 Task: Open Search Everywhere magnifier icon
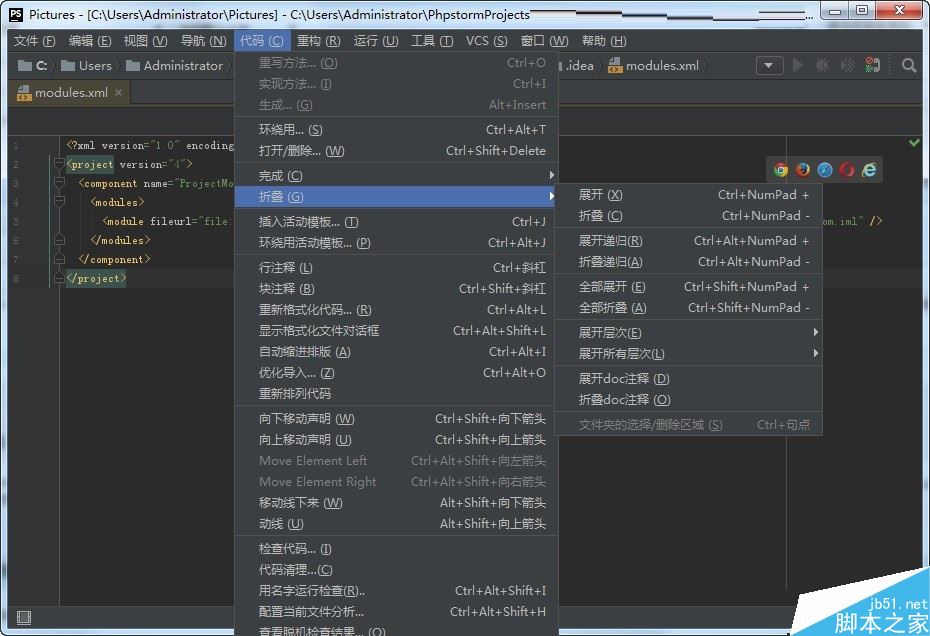(909, 65)
